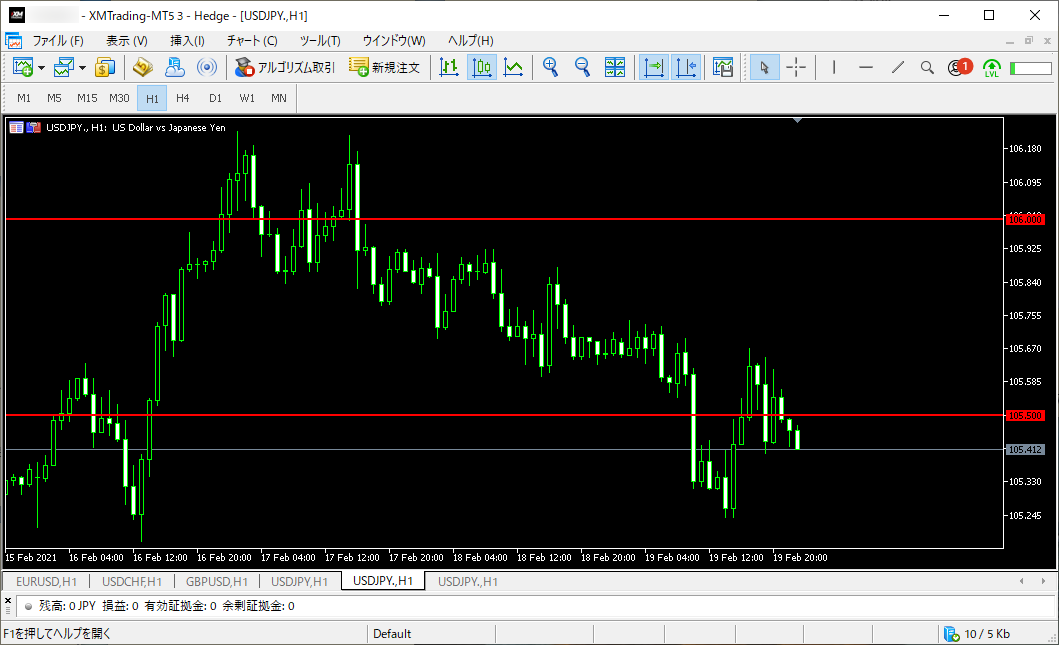Image resolution: width=1059 pixels, height=645 pixels.
Task: Click the zoom in magnifier icon
Action: click(x=550, y=67)
